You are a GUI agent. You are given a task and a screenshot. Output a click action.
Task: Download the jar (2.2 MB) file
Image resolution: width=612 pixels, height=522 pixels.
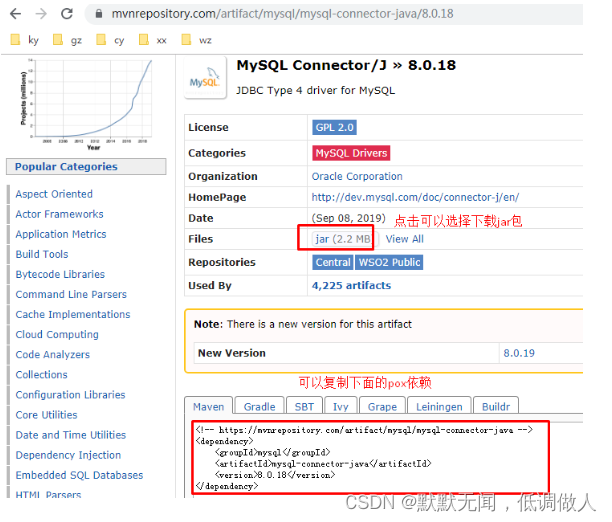[343, 239]
